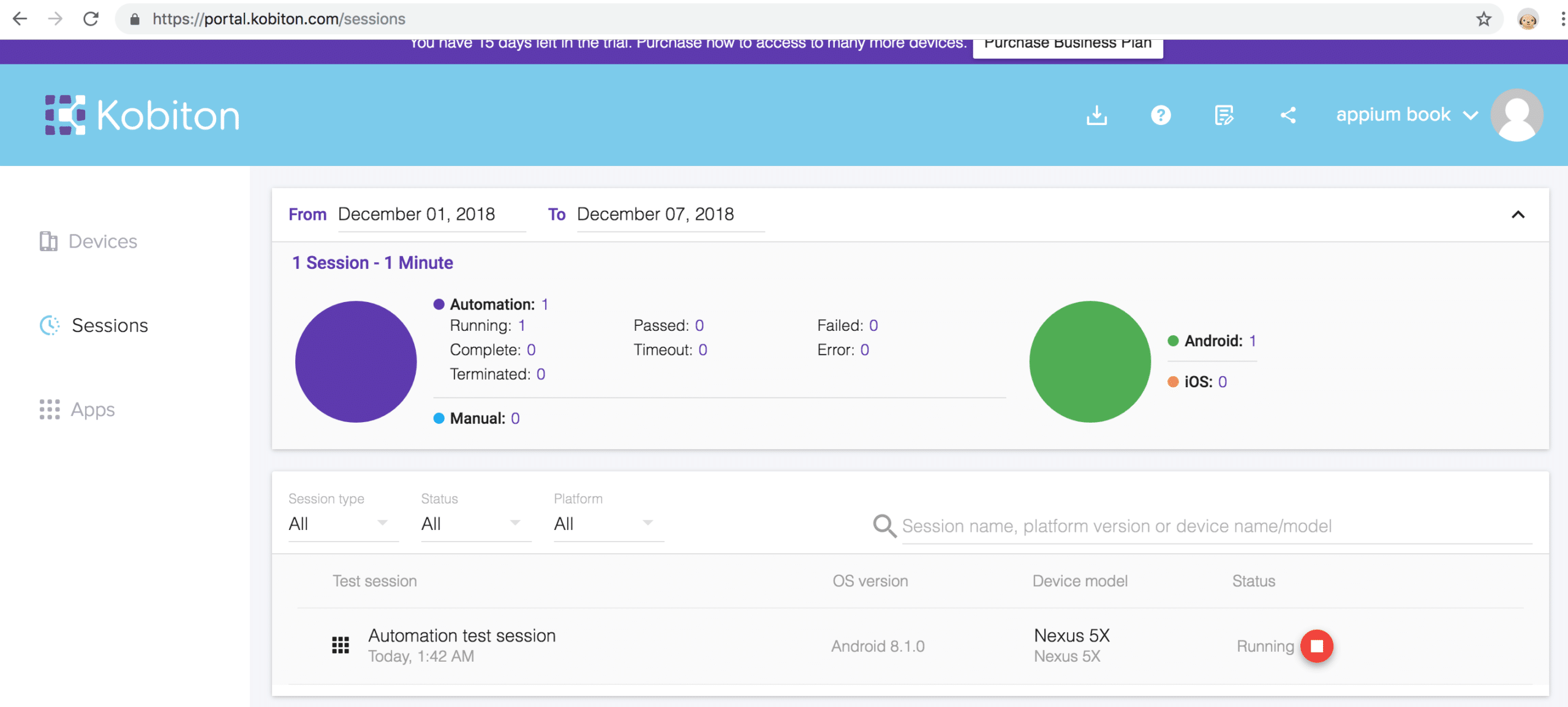Open the user avatar profile picture
Image resolution: width=1568 pixels, height=707 pixels.
1517,115
